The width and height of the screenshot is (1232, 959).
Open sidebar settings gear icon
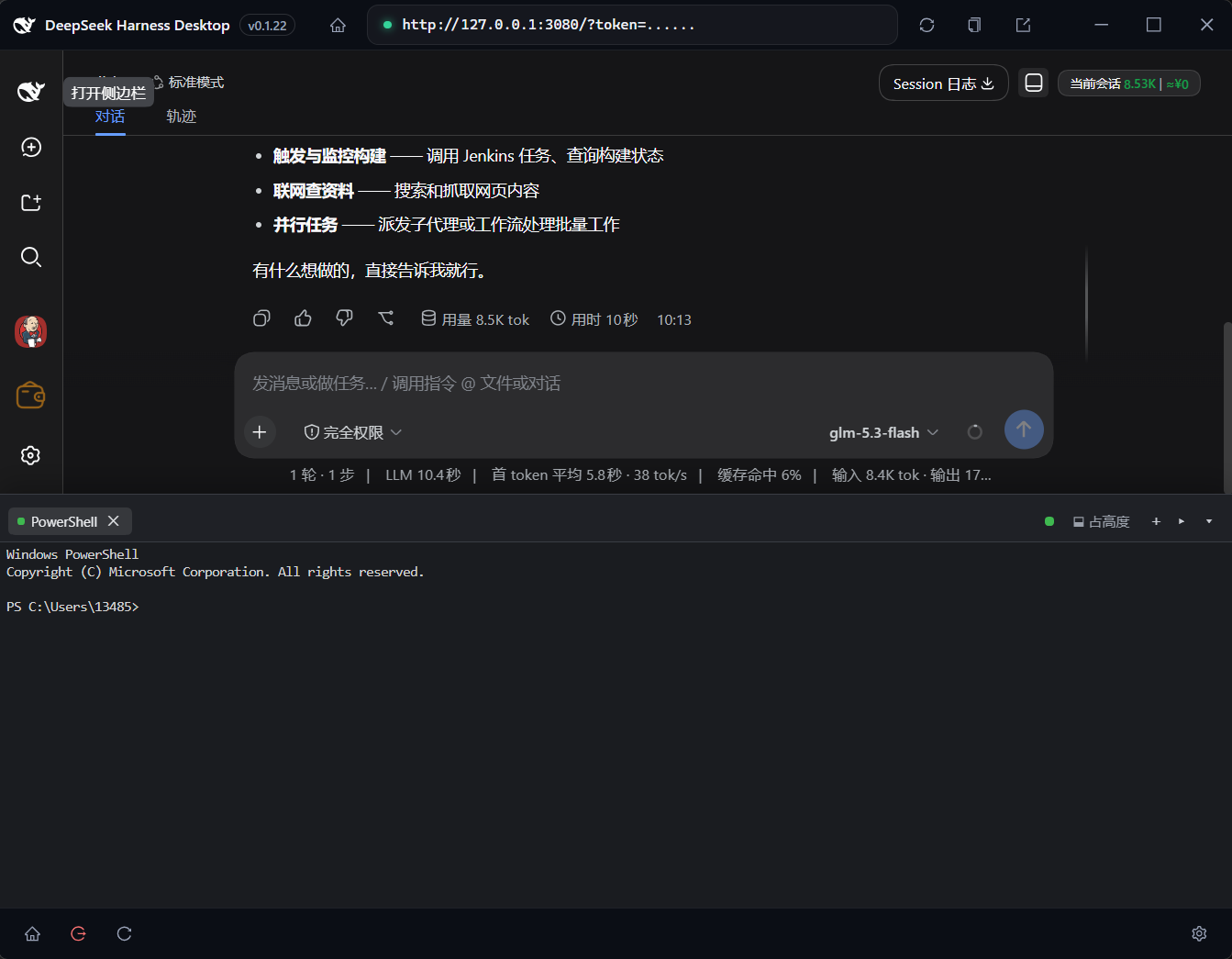click(x=31, y=455)
